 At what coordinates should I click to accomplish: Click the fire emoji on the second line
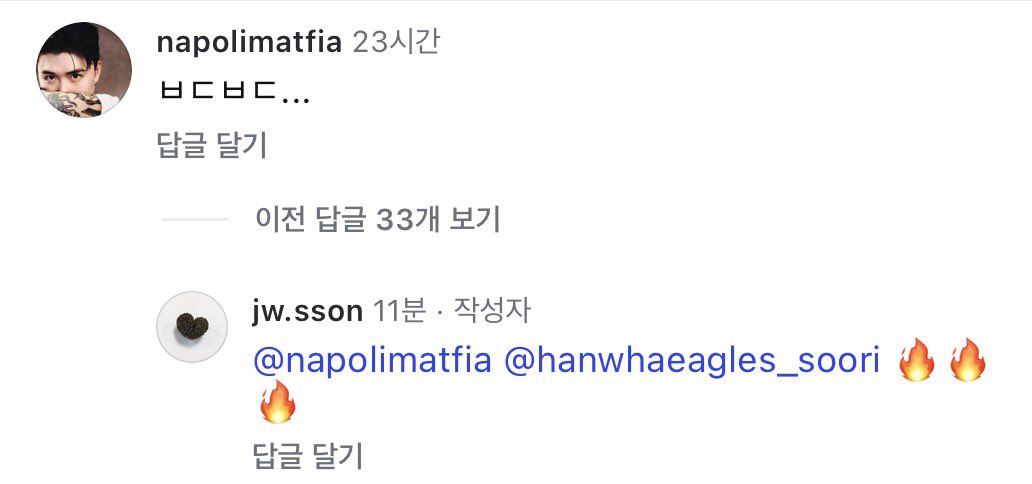(277, 404)
